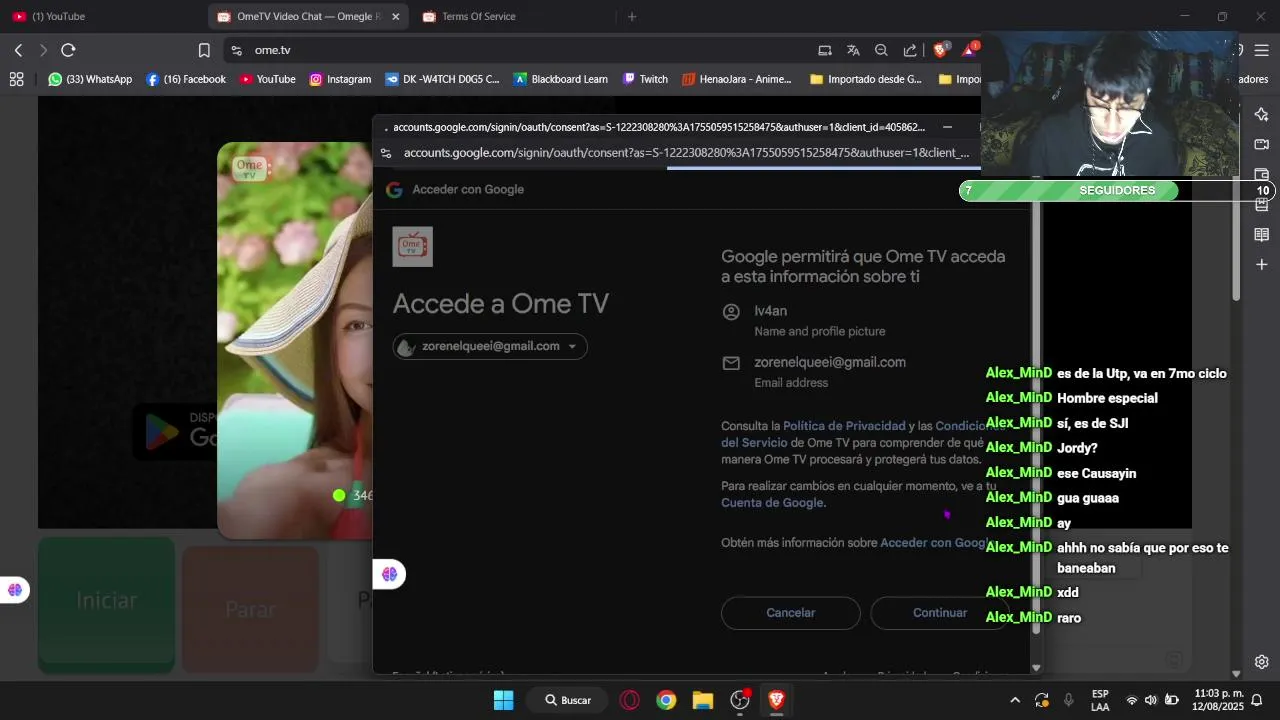This screenshot has height=720, width=1280.
Task: Open the Twitch bookmark
Action: click(x=645, y=79)
